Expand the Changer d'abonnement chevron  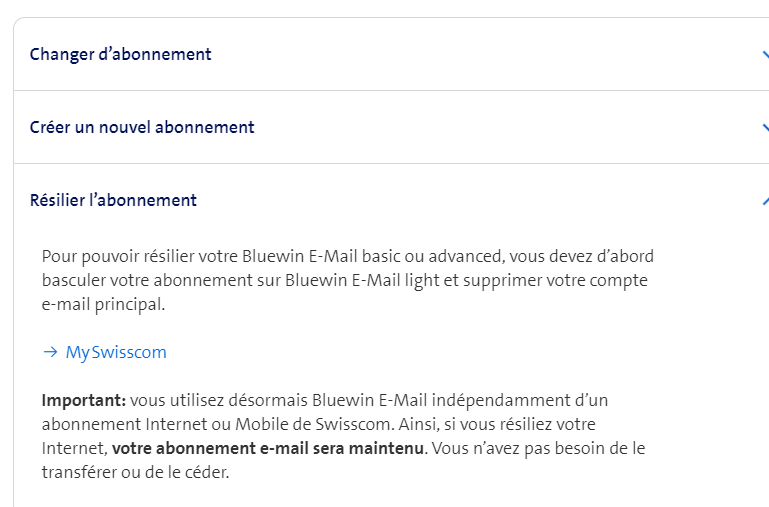(764, 54)
